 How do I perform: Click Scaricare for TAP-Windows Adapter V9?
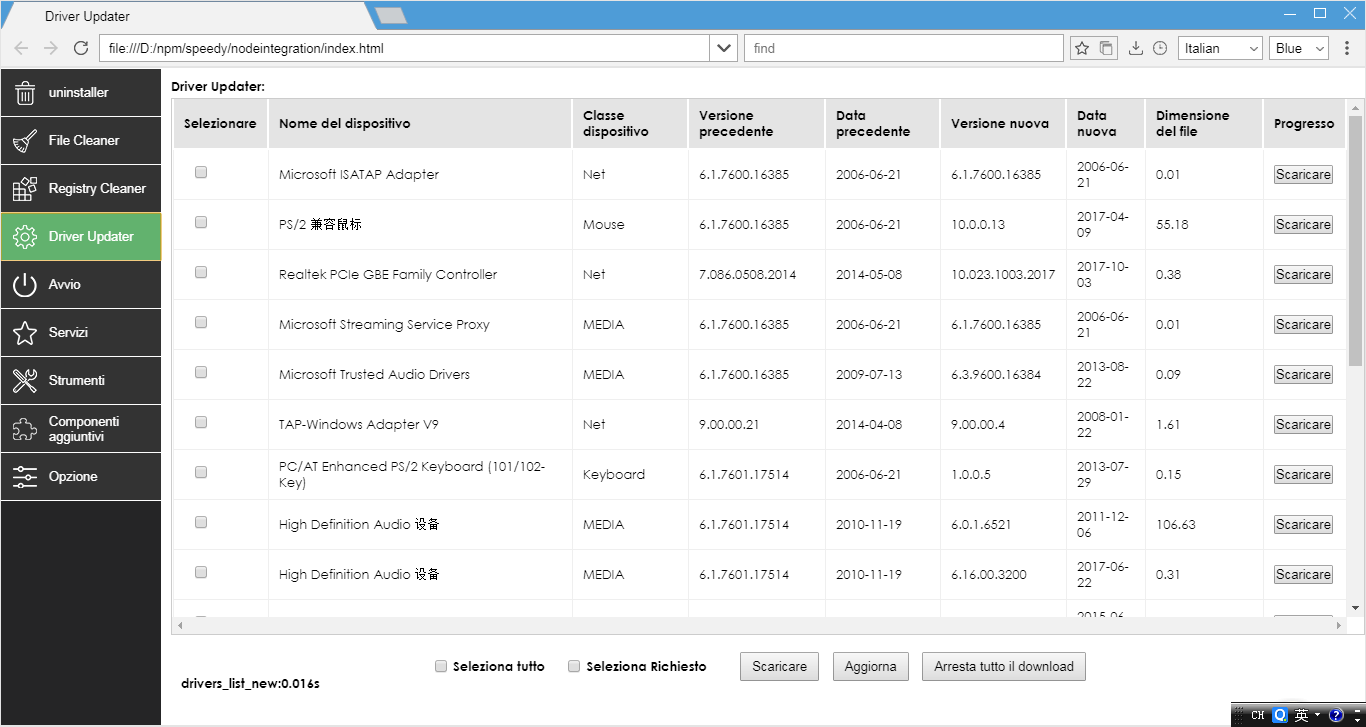point(1303,425)
